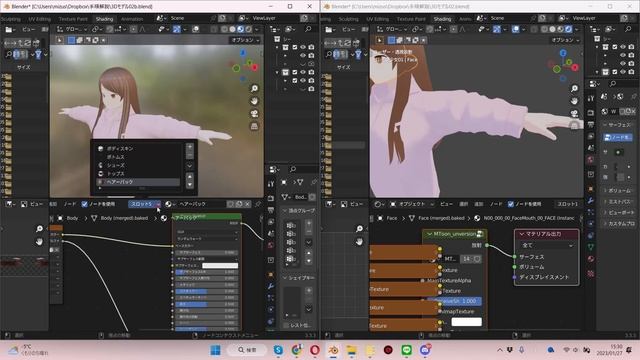640x360 pixels.
Task: Enable snap magnet icon in left window header
Action: coord(110,29)
